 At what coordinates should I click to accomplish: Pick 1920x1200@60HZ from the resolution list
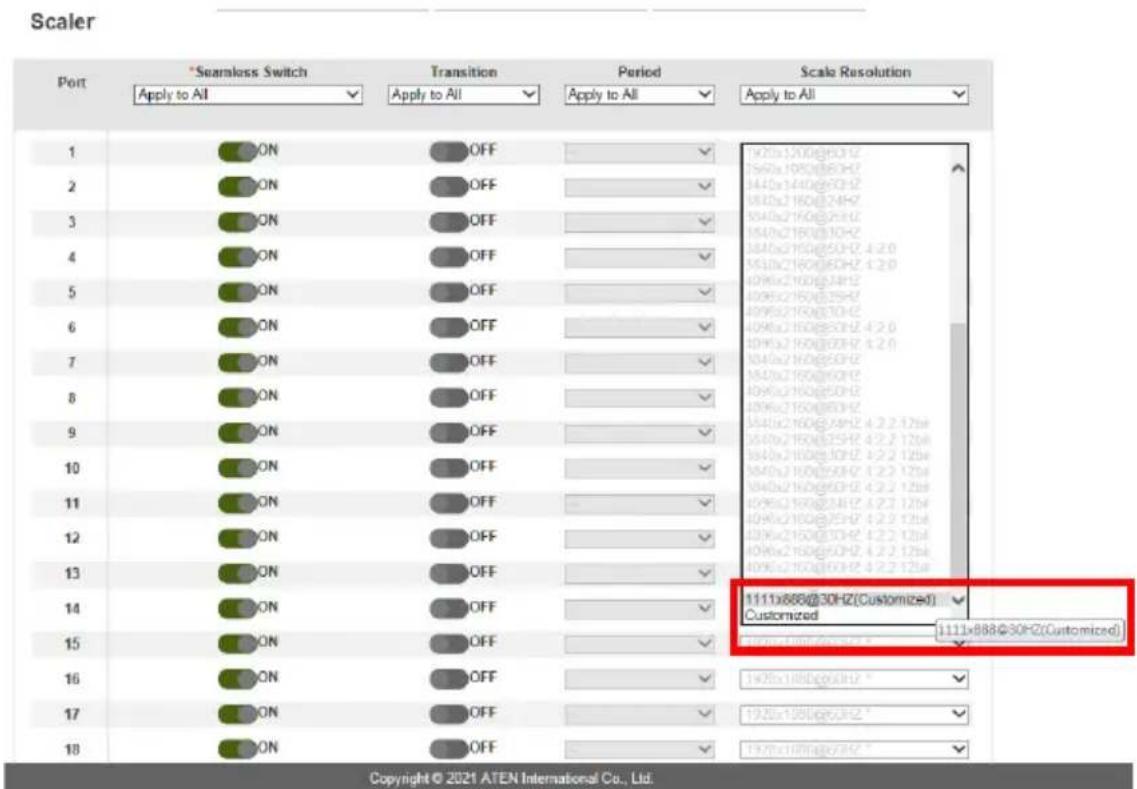803,153
